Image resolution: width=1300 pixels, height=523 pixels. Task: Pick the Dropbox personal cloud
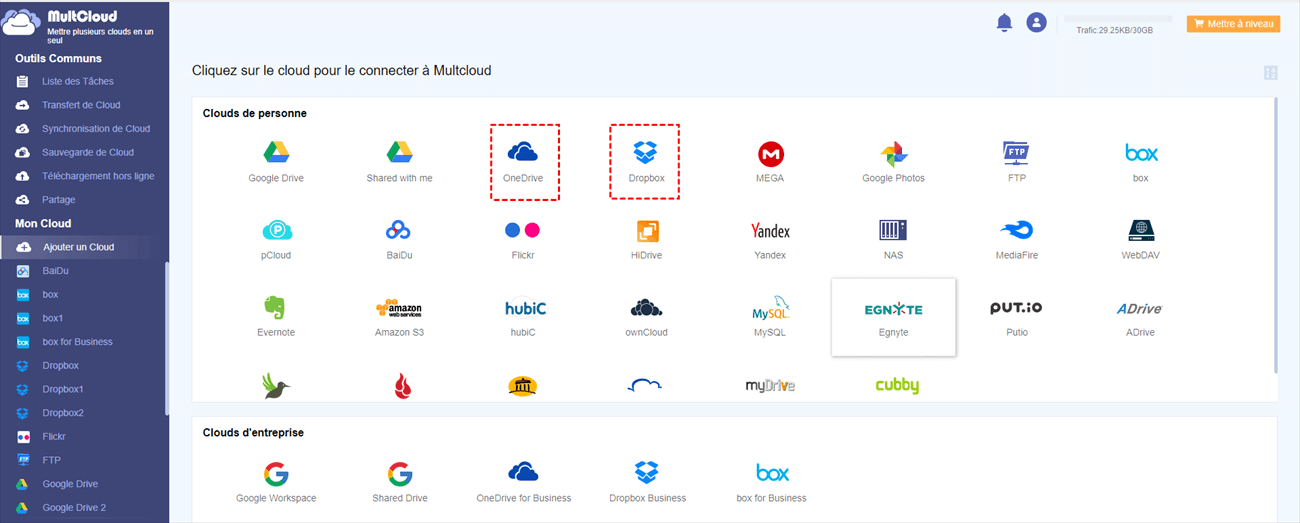[645, 162]
